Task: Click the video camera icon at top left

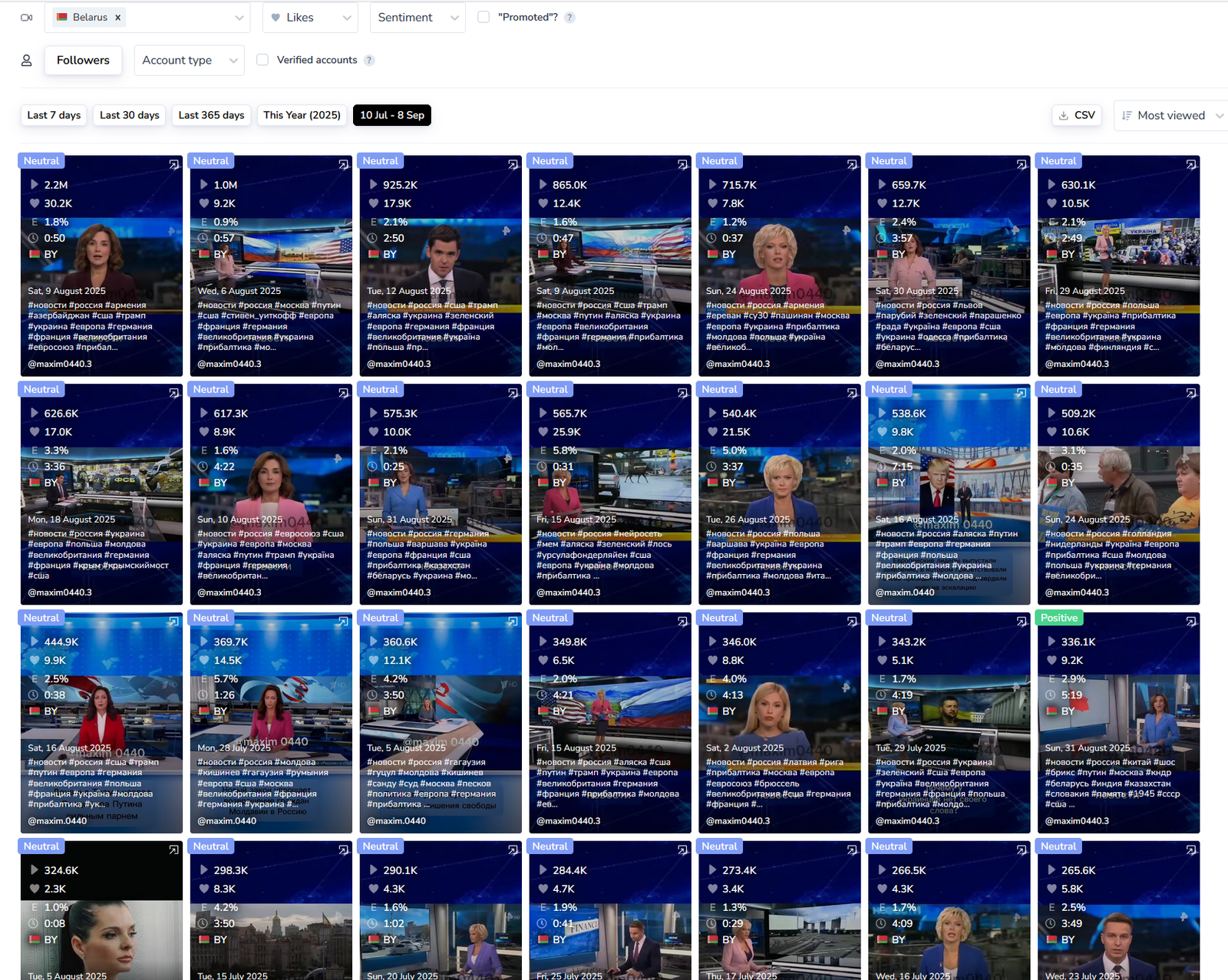Action: coord(27,18)
